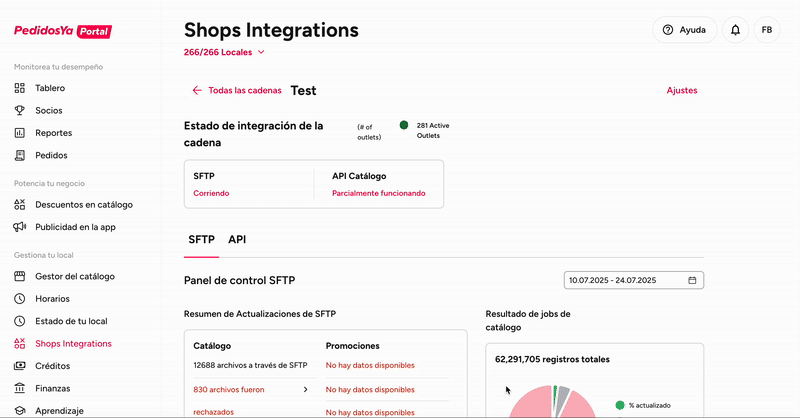The height and width of the screenshot is (418, 800).
Task: Click the Reportes chart icon
Action: 20,133
